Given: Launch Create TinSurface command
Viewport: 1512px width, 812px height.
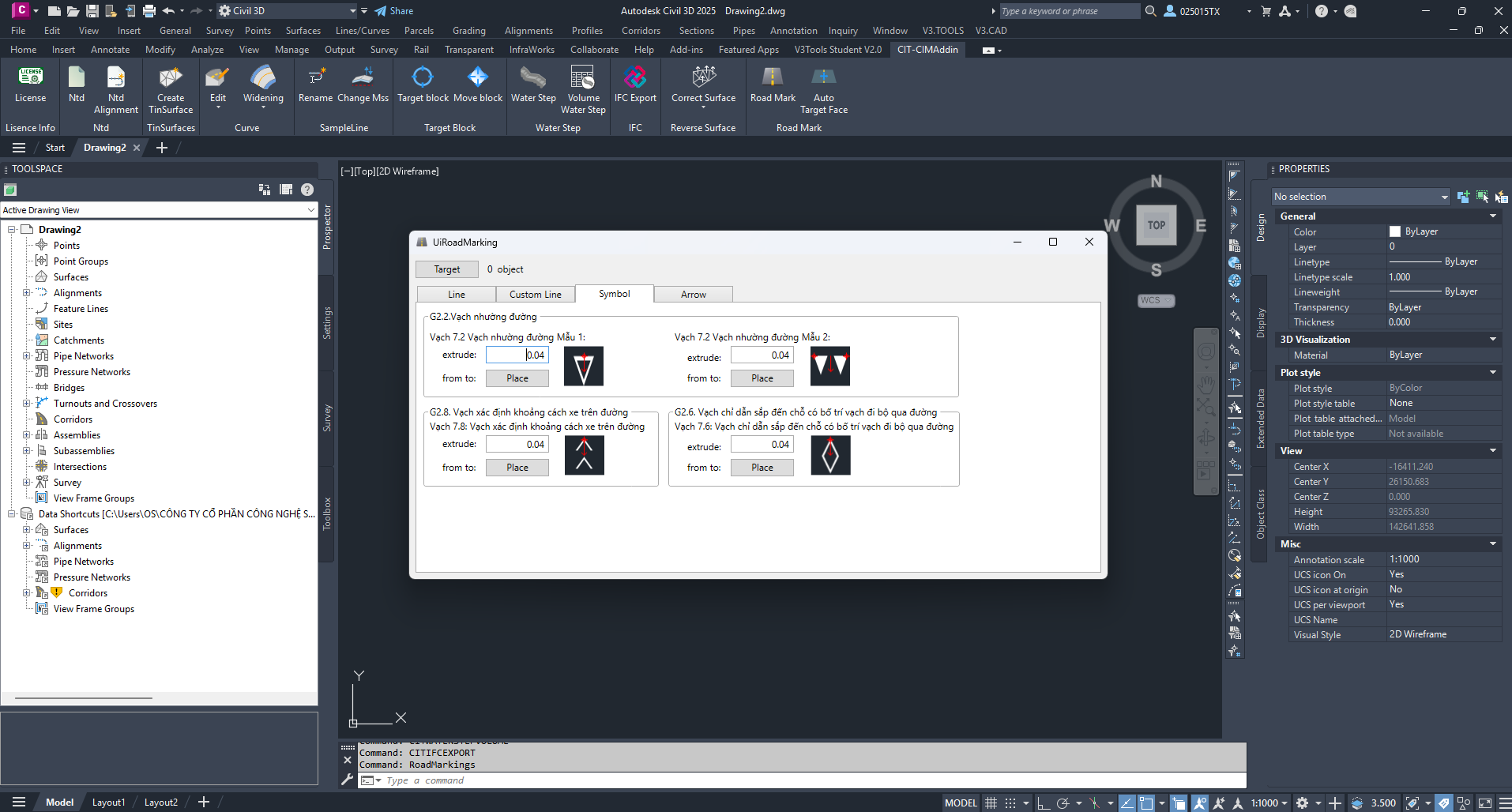Looking at the screenshot, I should coord(171,89).
